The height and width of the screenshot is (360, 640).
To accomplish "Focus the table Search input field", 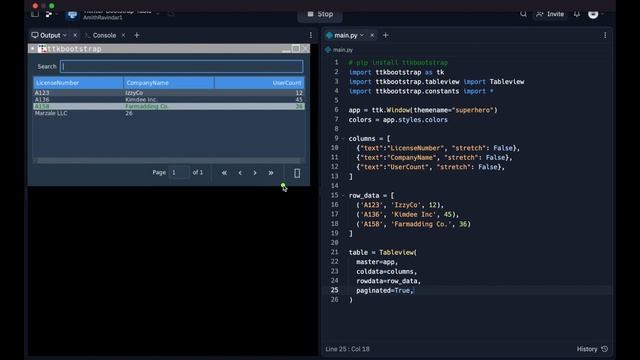I will (x=182, y=67).
